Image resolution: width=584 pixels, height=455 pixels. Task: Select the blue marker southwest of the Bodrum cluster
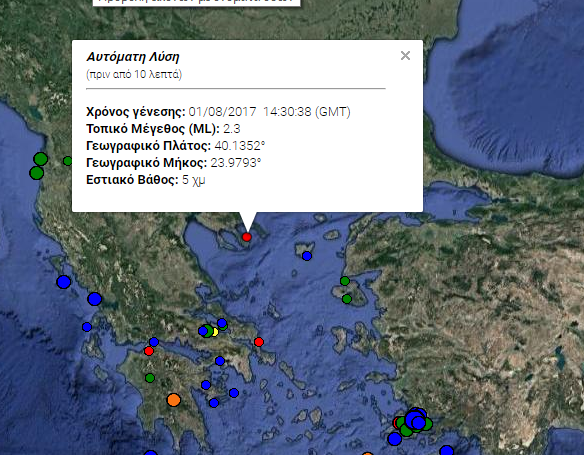(394, 439)
